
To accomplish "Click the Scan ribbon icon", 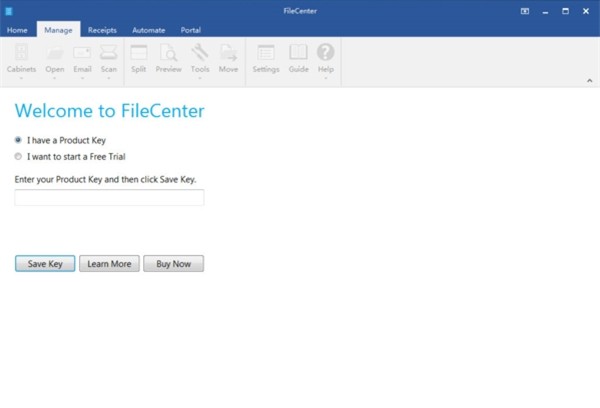I will pyautogui.click(x=109, y=52).
